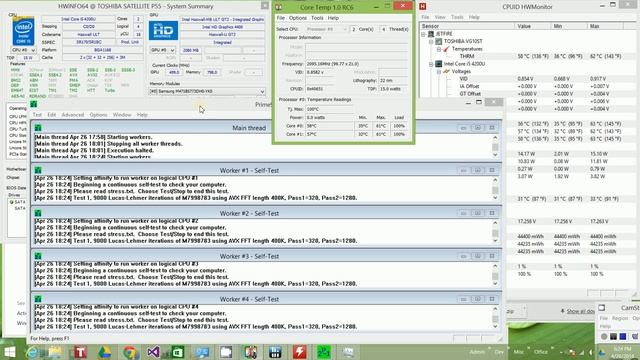640x360 pixels.
Task: Select the IA Offset row in HWMonitor
Action: click(x=529, y=86)
